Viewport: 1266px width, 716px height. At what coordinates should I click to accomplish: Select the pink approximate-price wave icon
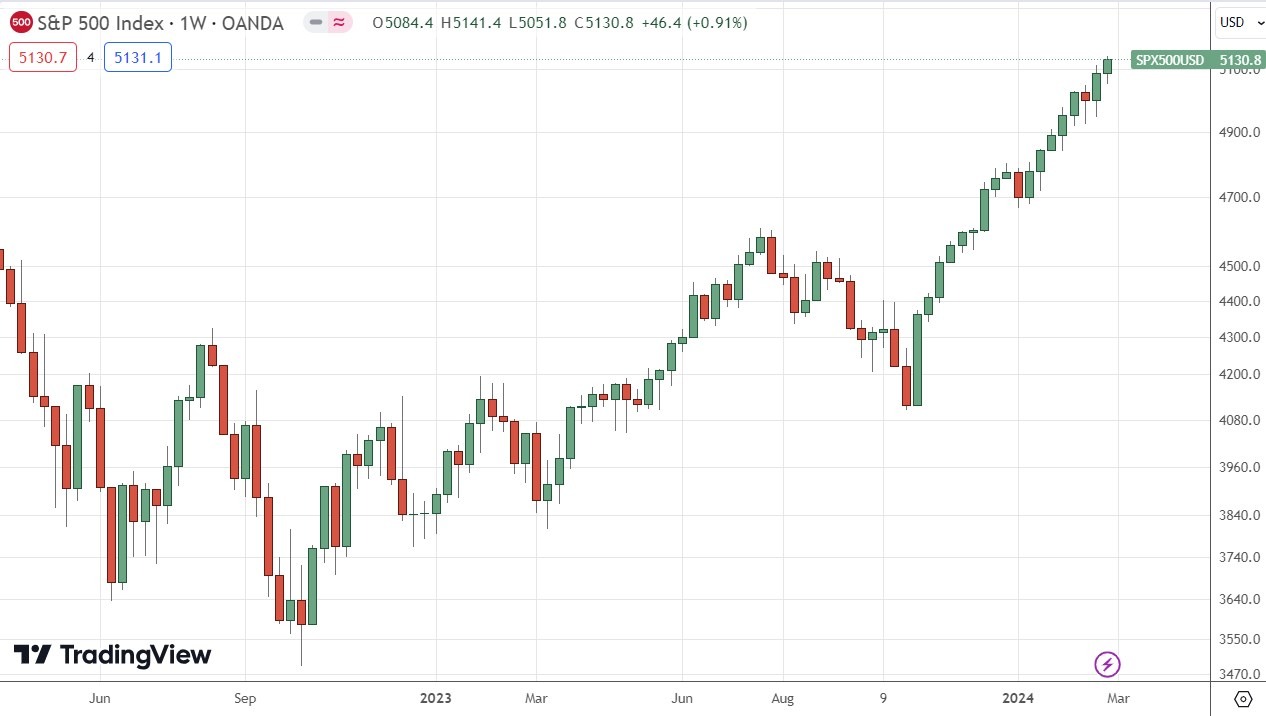(337, 22)
